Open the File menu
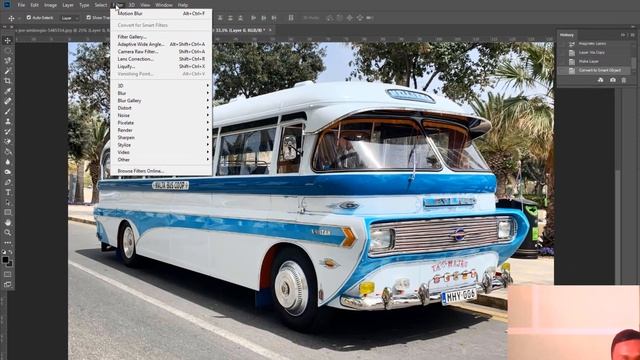Screen dimensions: 640x360 [21, 5]
